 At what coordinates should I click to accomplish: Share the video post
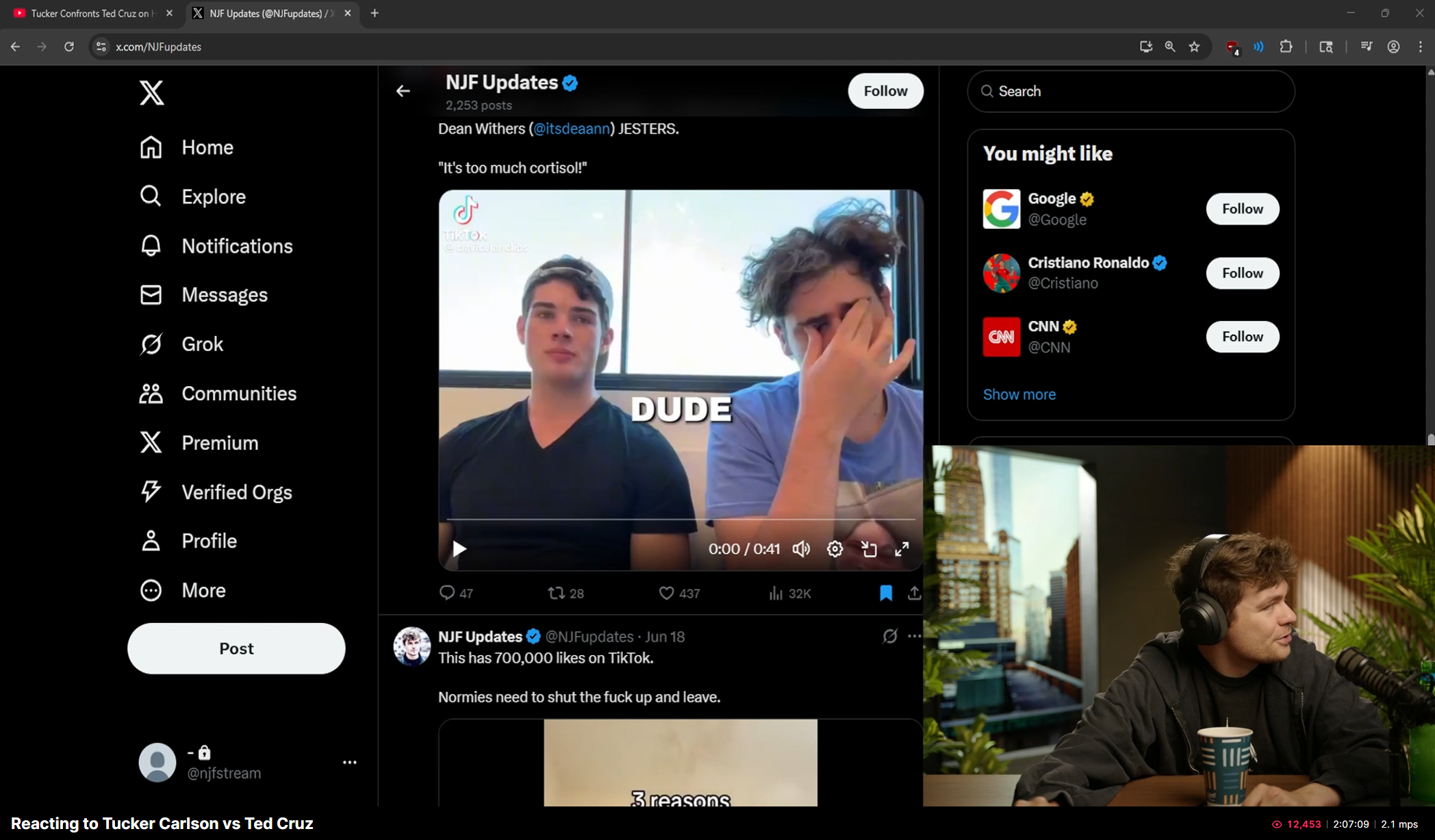914,593
